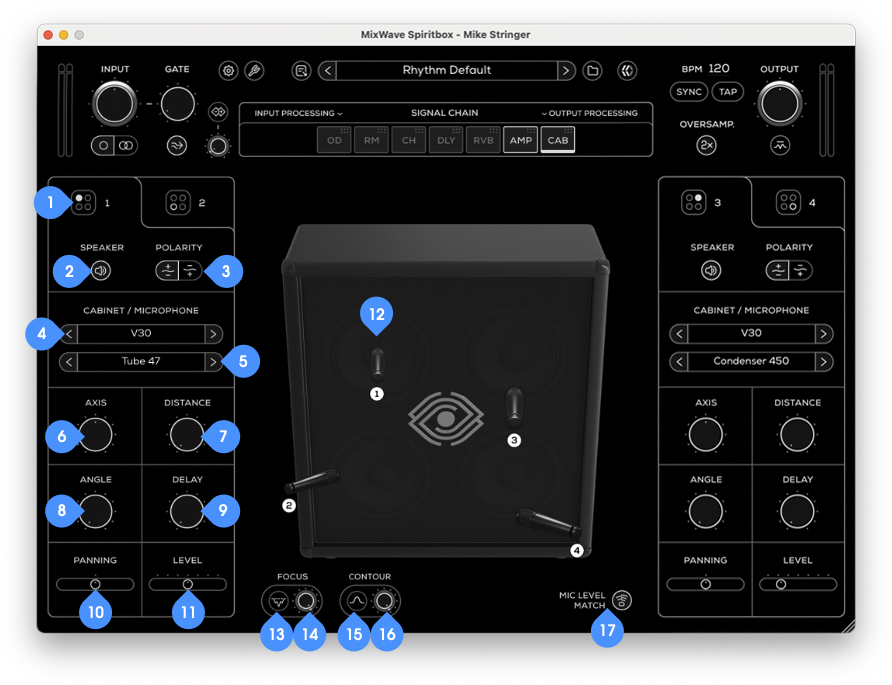Image resolution: width=892 pixels, height=685 pixels.
Task: Go to next preset arrow
Action: (x=566, y=71)
